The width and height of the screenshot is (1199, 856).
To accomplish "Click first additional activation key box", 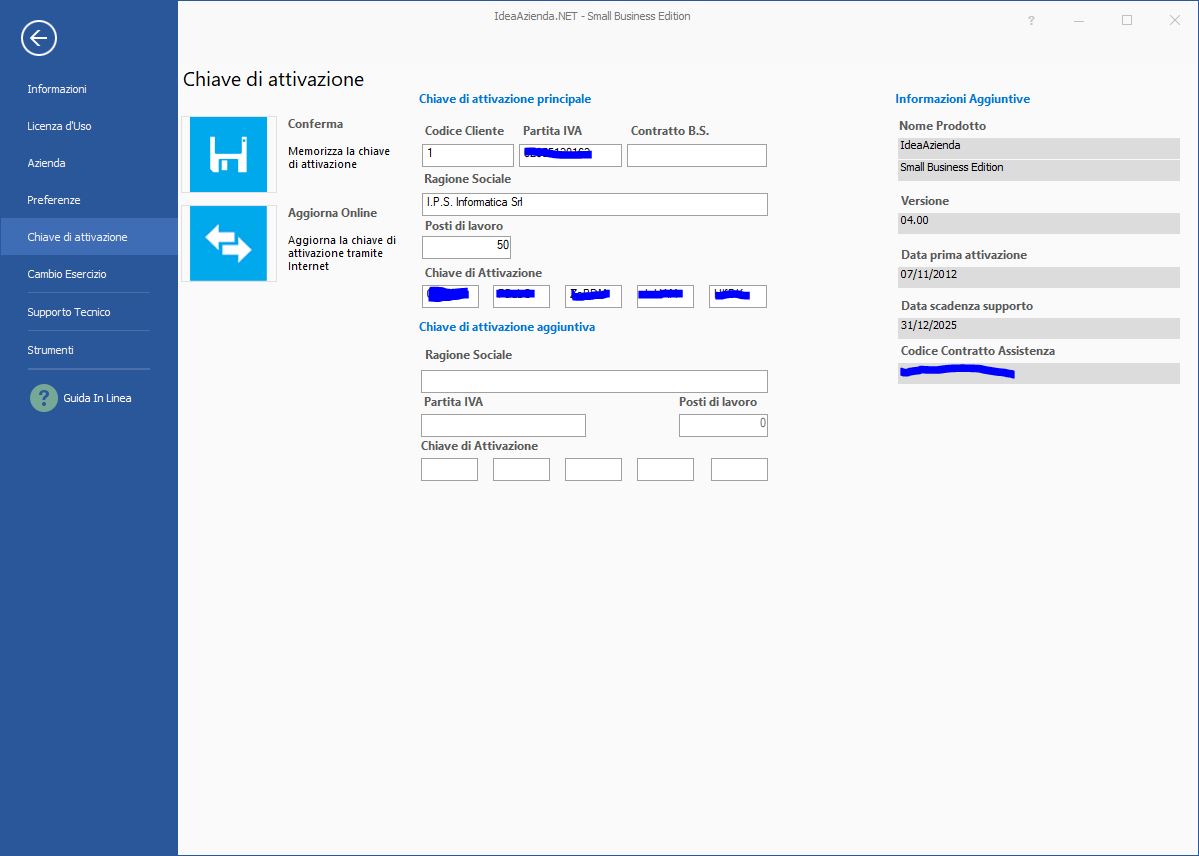I will click(x=450, y=469).
